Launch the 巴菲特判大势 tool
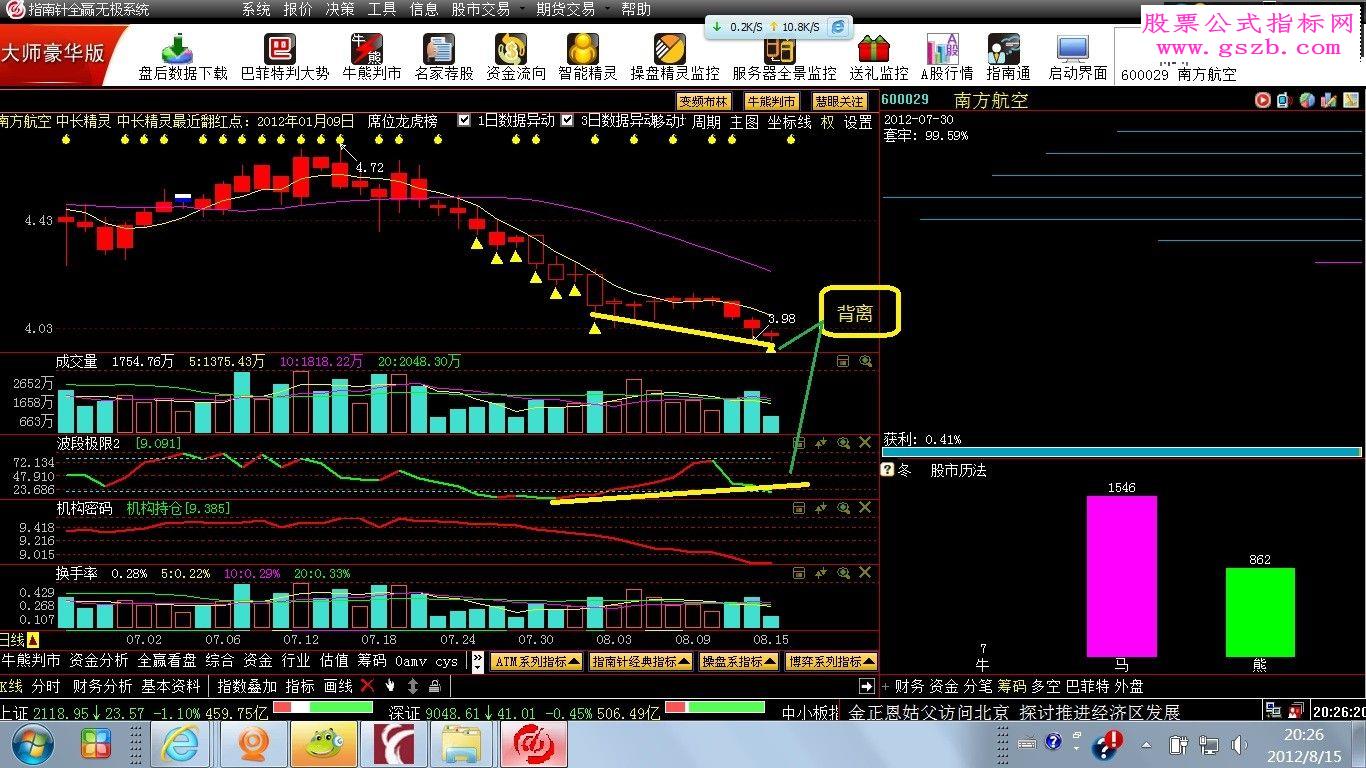This screenshot has width=1366, height=768. 285,57
